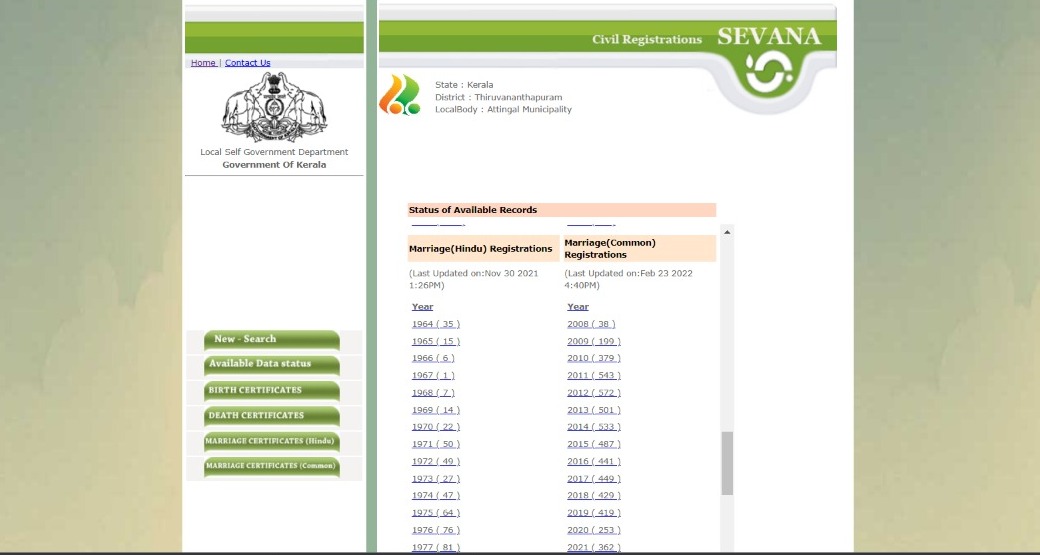Image resolution: width=1040 pixels, height=555 pixels.
Task: Select DEATH CERTIFICATES menu
Action: 271,416
